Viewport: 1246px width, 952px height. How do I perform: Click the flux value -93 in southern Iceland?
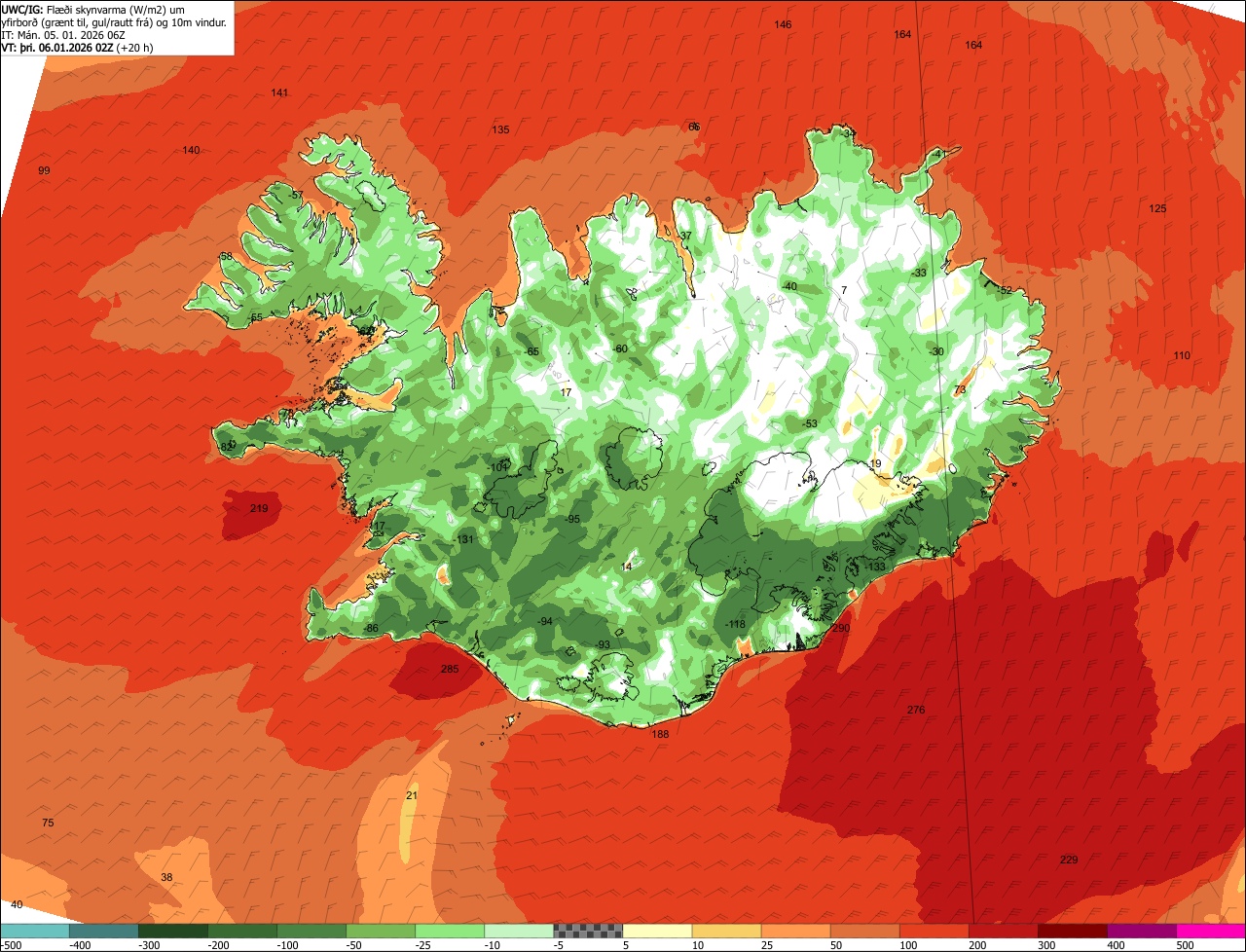click(603, 644)
